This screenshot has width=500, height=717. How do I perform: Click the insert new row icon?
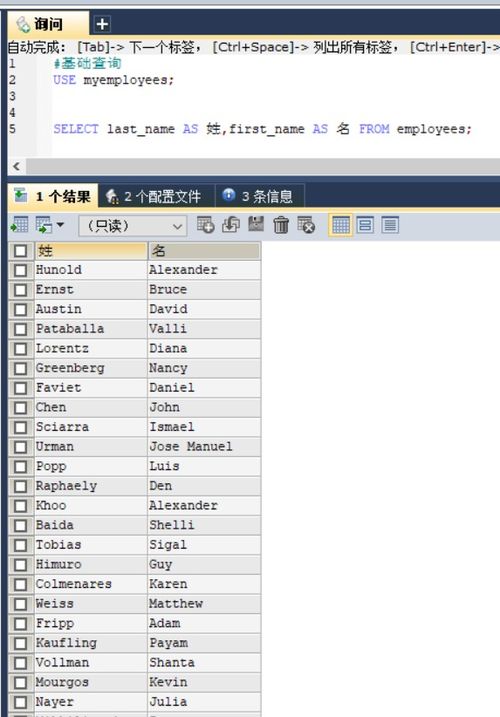coord(205,225)
